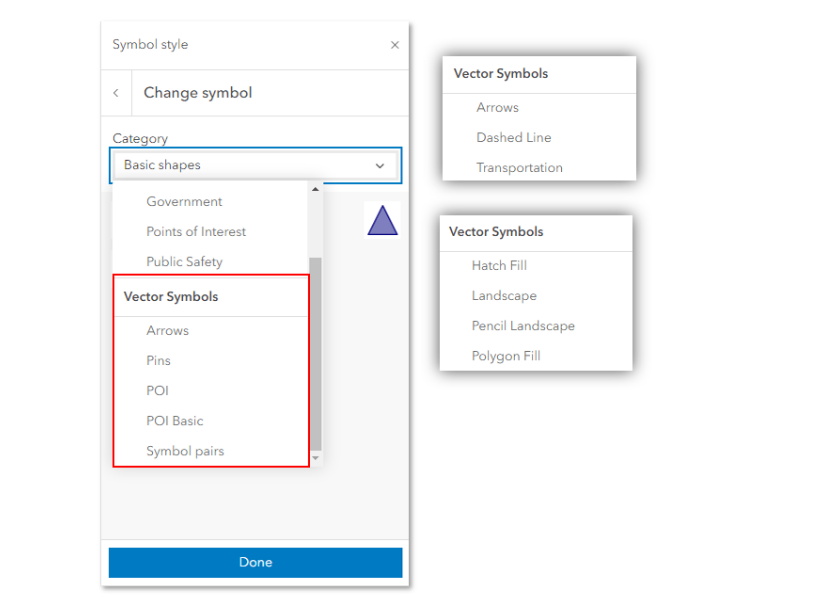Choose the Pins category option
The width and height of the screenshot is (813, 610).
[x=158, y=361]
